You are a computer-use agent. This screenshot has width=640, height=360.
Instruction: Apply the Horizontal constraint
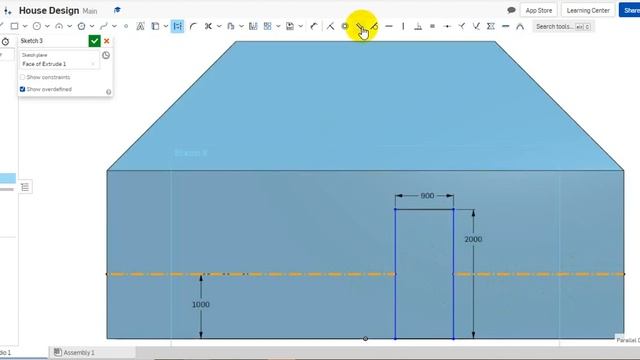click(389, 26)
